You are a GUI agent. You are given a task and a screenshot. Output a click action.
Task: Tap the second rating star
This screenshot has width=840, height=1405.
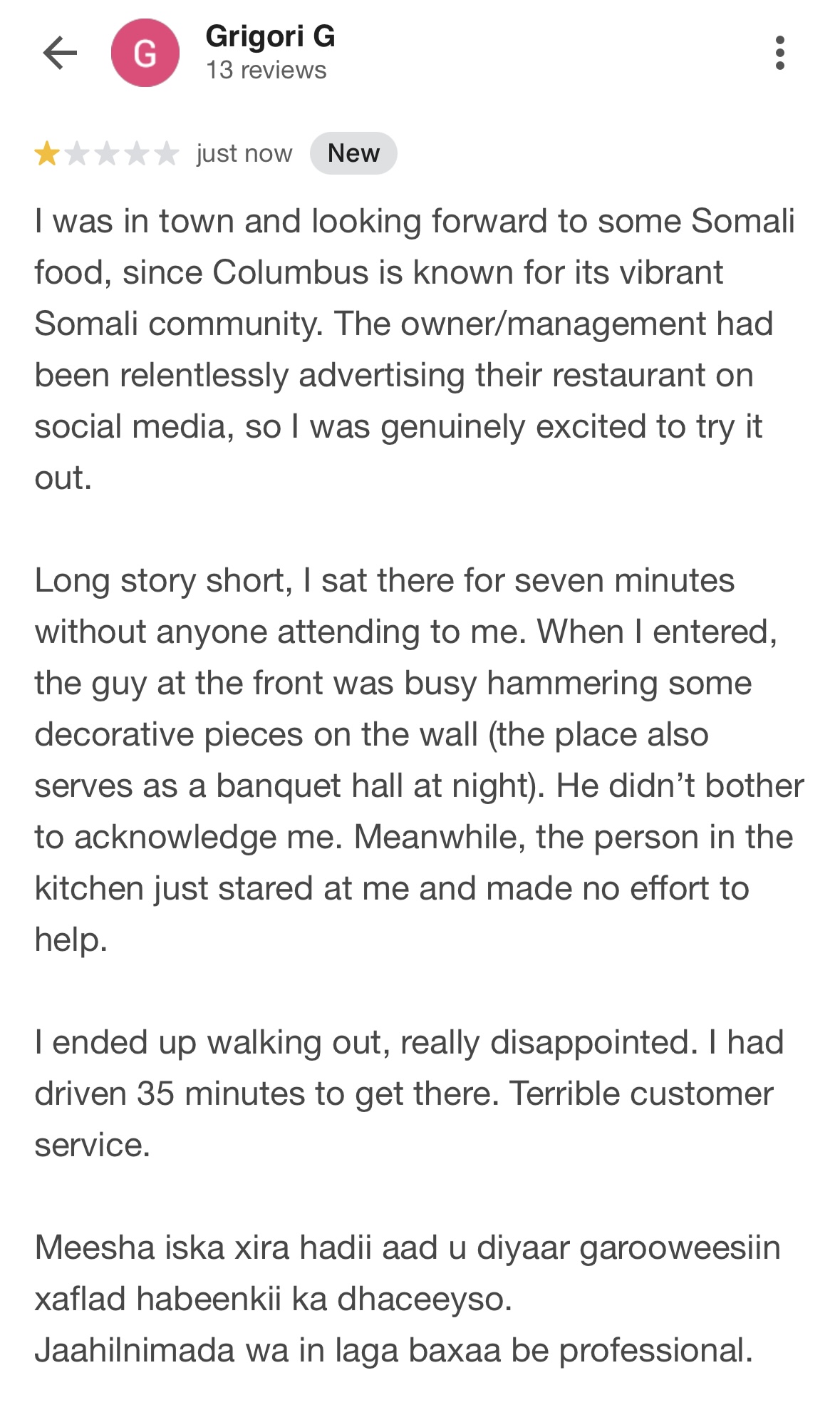(77, 153)
